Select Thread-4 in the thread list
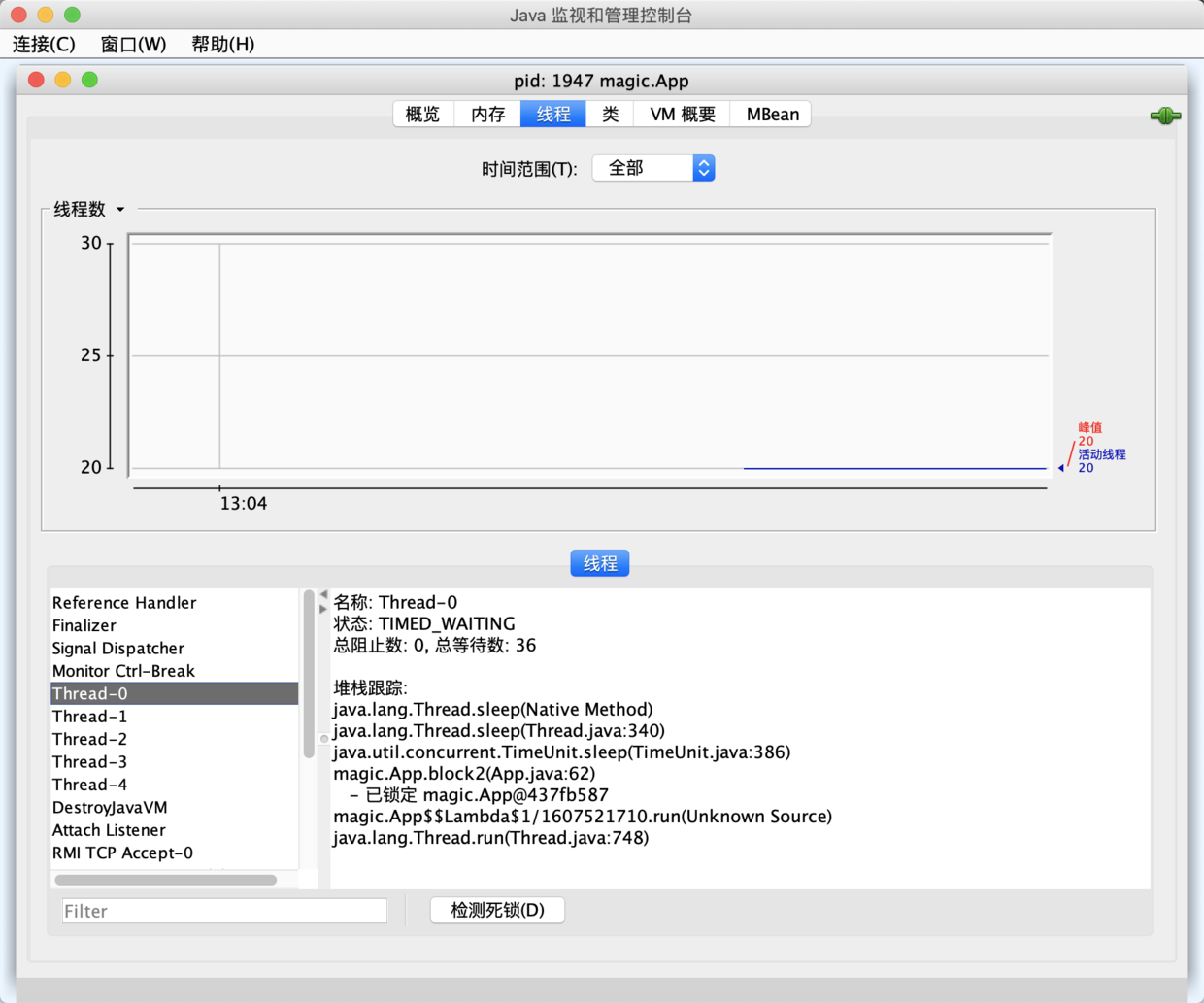 coord(174,785)
